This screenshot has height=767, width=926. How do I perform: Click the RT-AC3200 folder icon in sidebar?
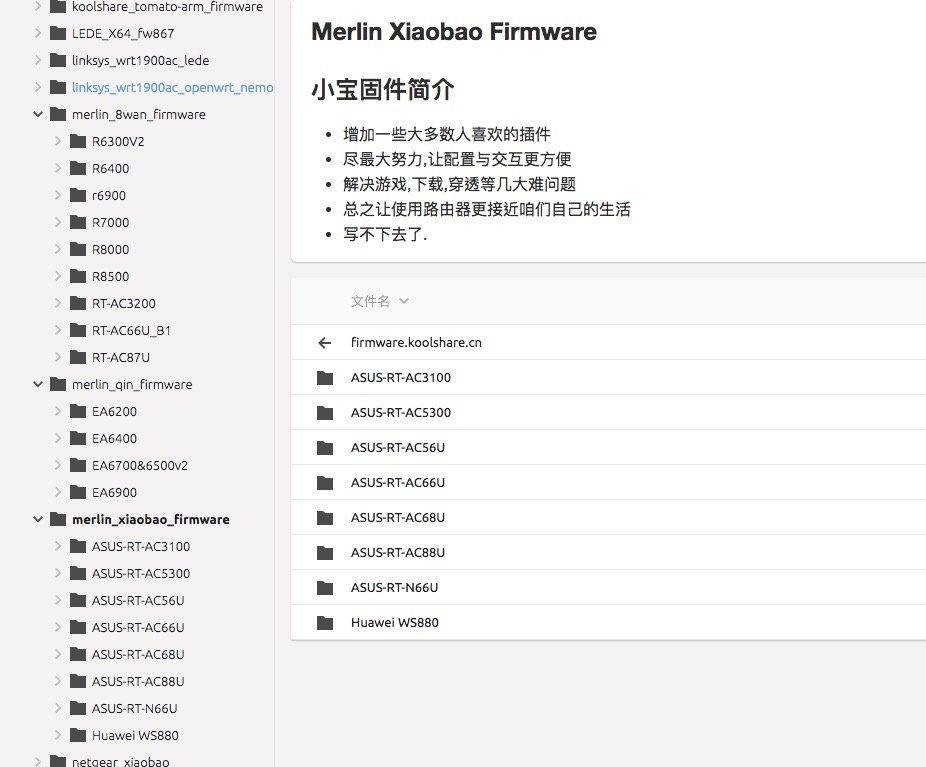pos(78,303)
